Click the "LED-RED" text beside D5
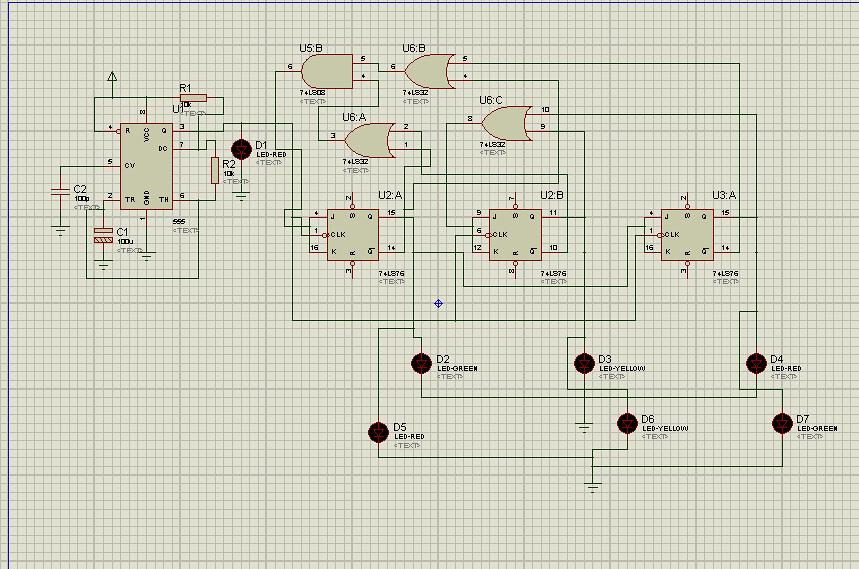The width and height of the screenshot is (859, 569). pyautogui.click(x=409, y=437)
